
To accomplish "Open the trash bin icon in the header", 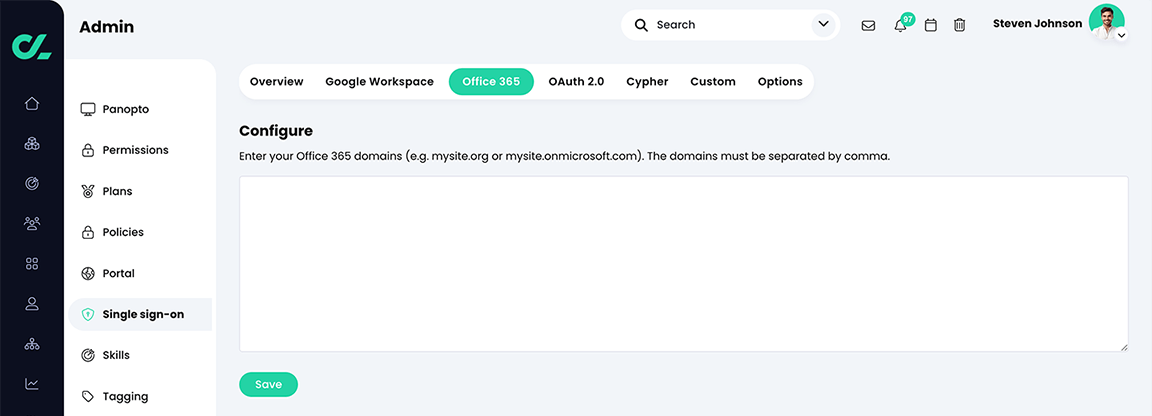I will [960, 26].
